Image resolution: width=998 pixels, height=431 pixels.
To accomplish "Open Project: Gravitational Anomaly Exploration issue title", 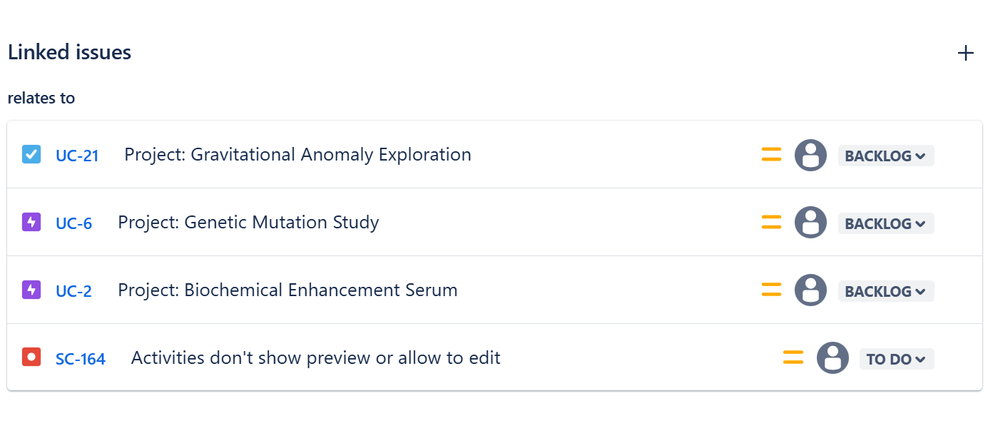I will tap(298, 155).
